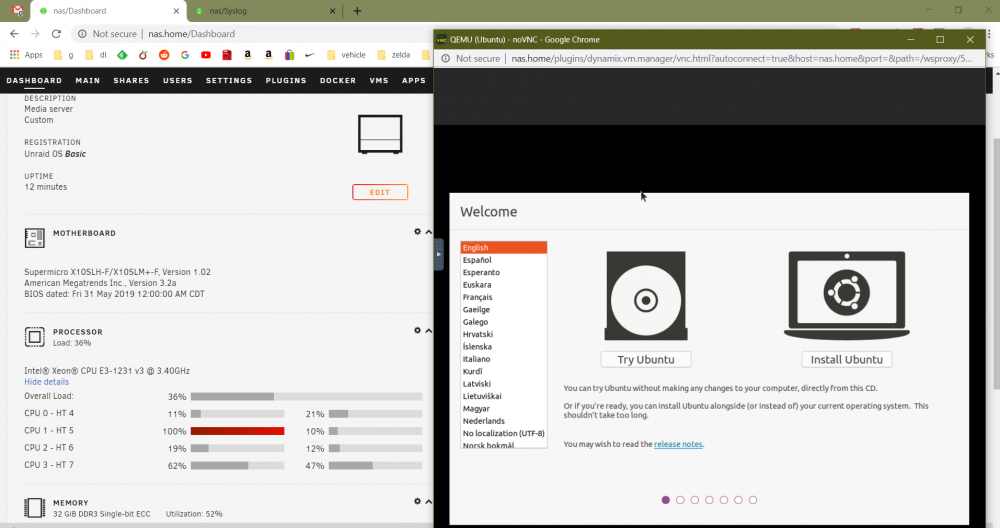Open the "zelda" bookmarks folder
This screenshot has width=1000, height=528.
click(x=393, y=55)
